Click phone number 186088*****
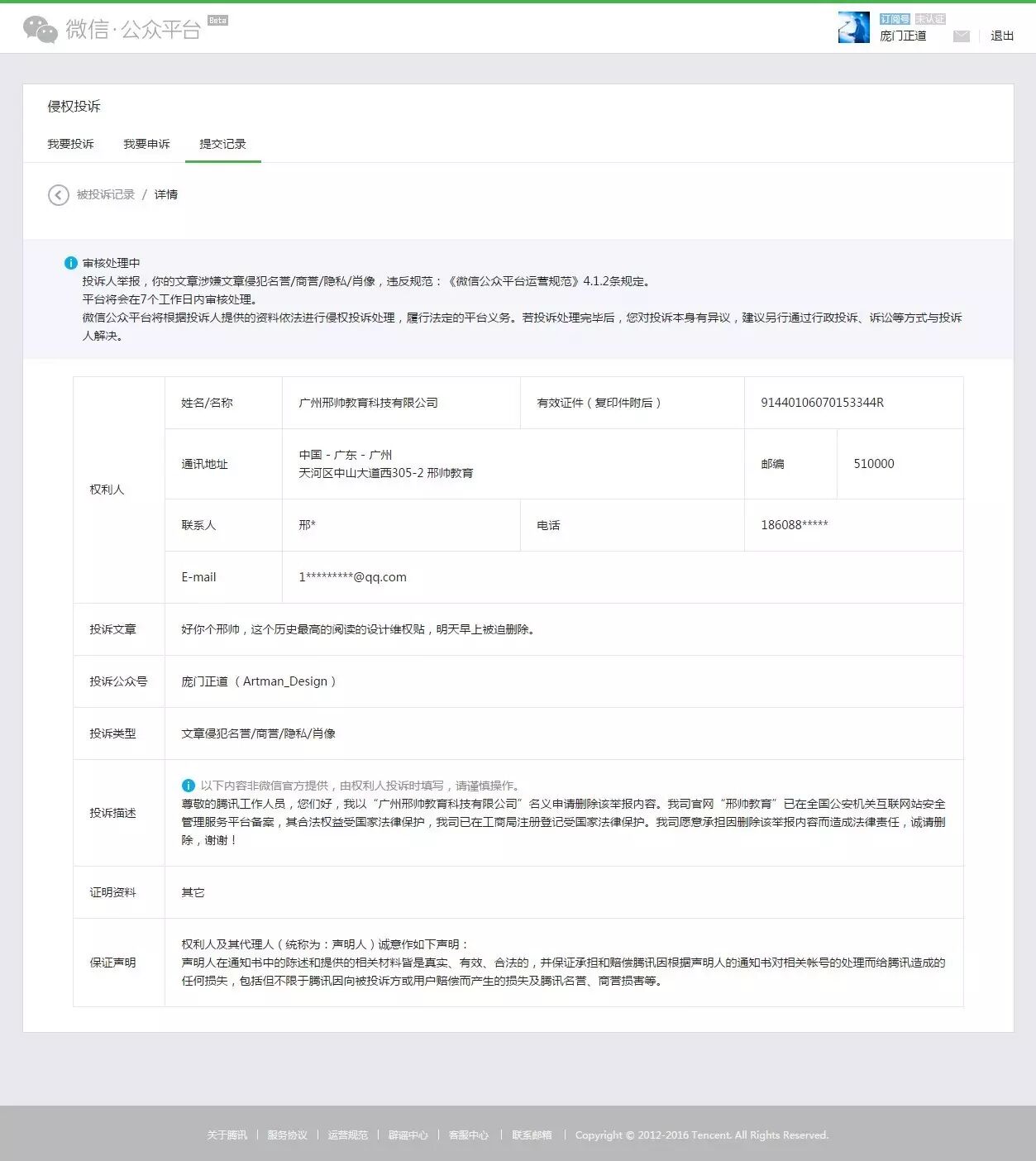The width and height of the screenshot is (1036, 1161). 794,525
